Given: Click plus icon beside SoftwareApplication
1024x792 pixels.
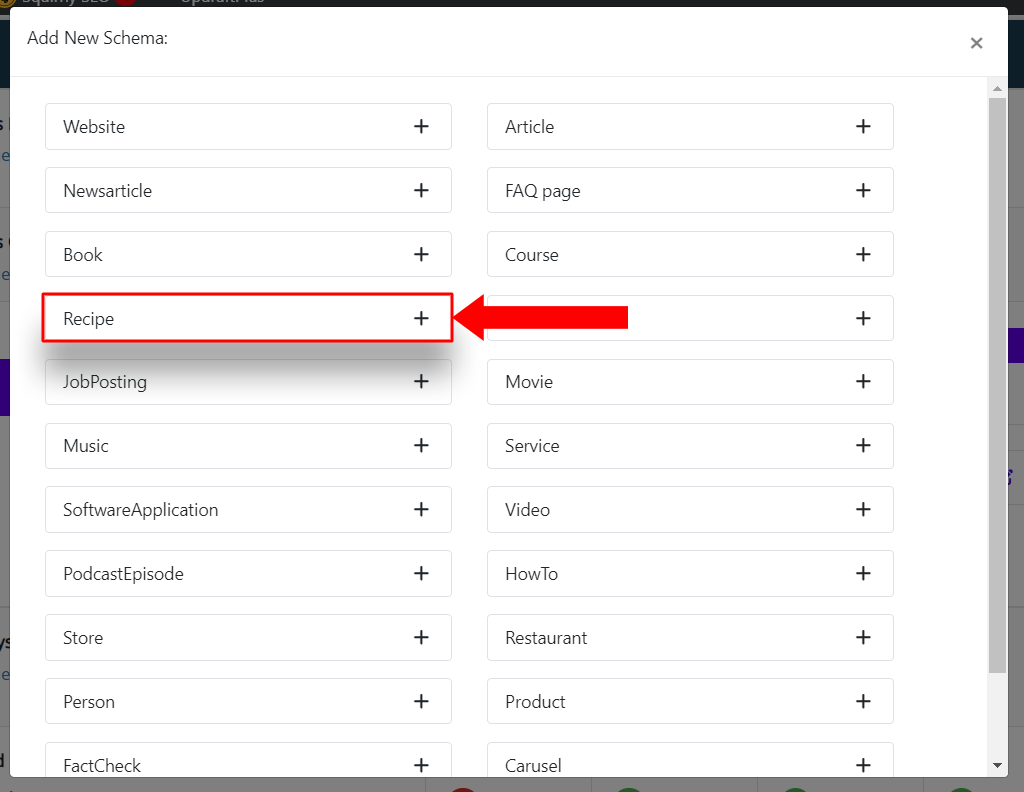Looking at the screenshot, I should click(421, 509).
